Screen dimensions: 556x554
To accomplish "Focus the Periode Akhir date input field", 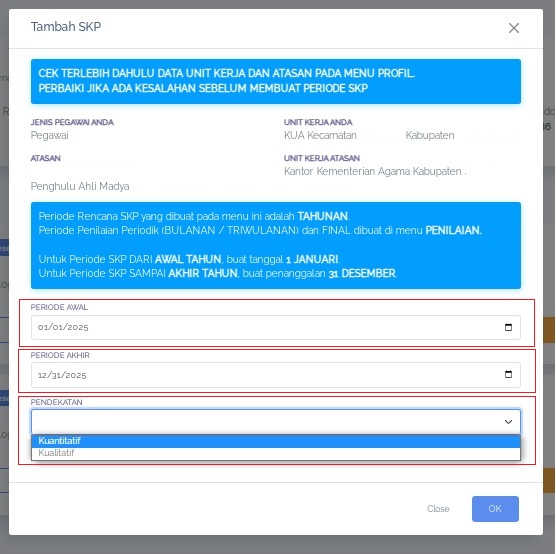I will [276, 375].
